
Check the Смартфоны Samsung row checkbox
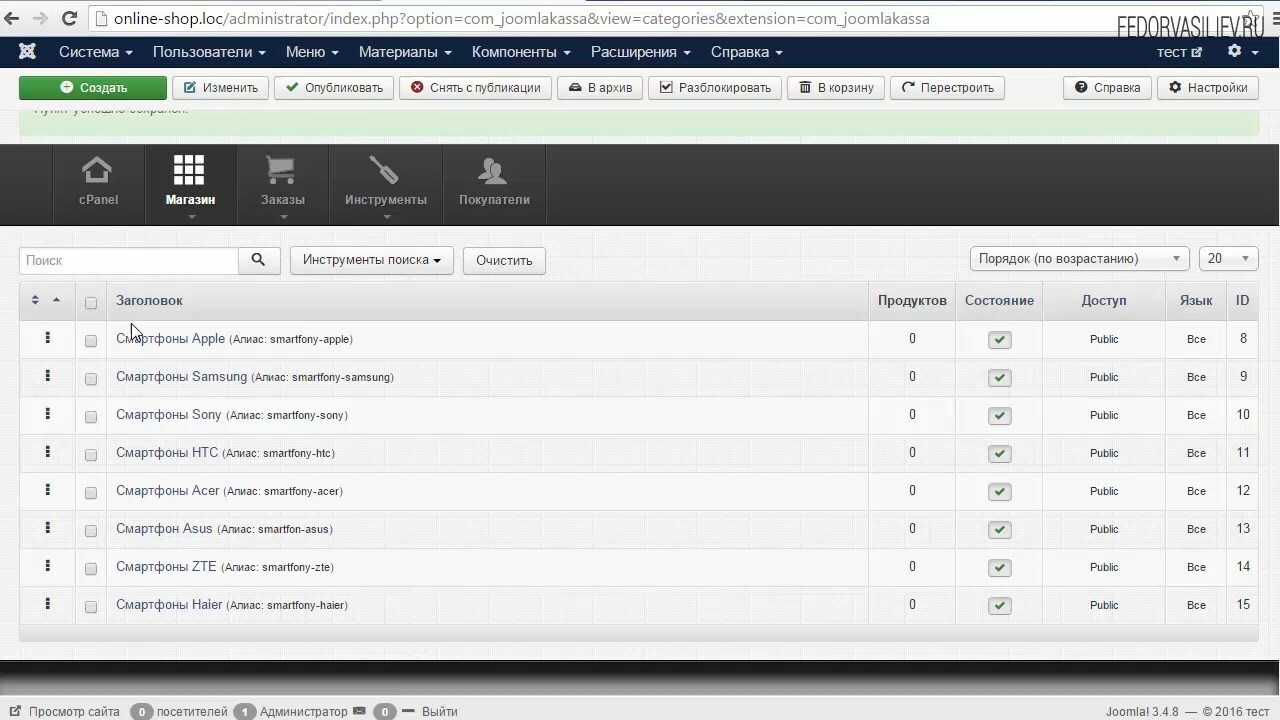click(91, 379)
